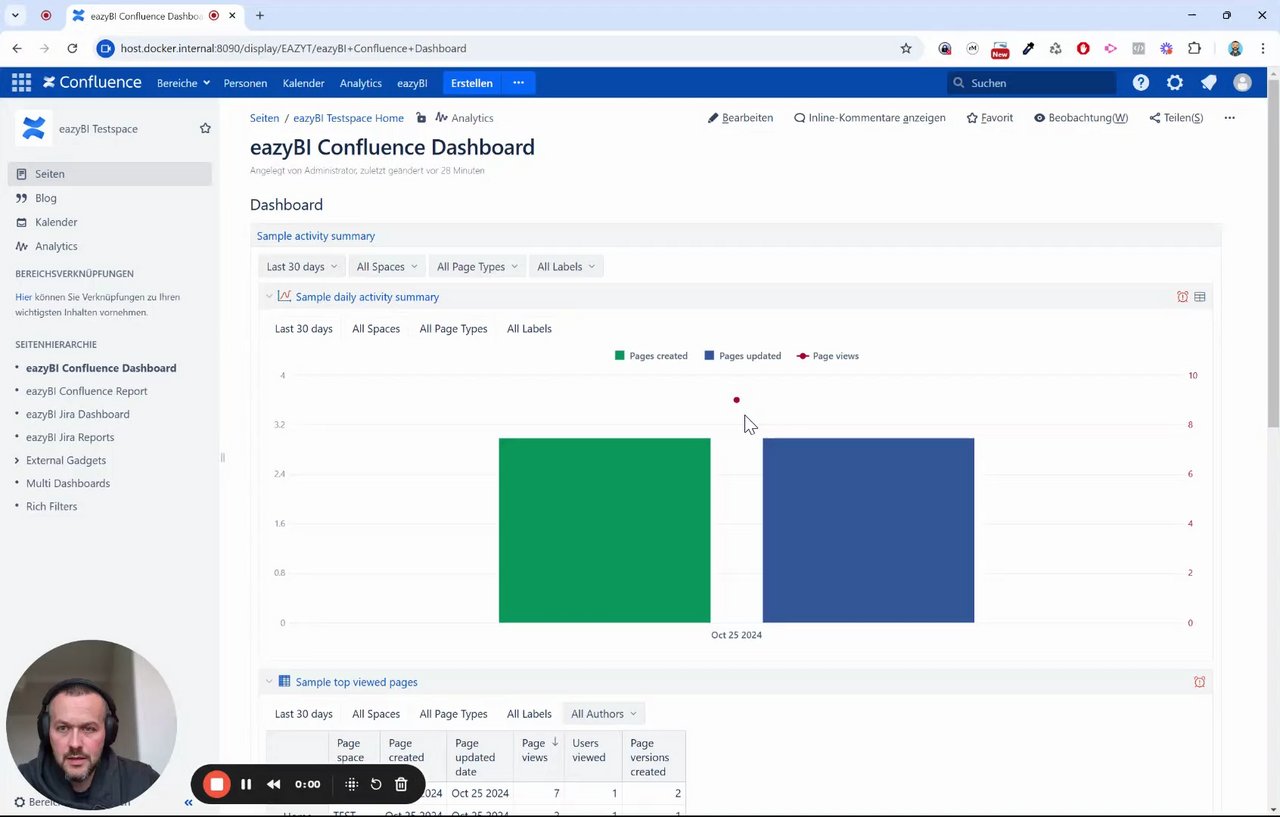Select Seiten in the space sidebar
Viewport: 1280px width, 817px height.
pyautogui.click(x=110, y=174)
